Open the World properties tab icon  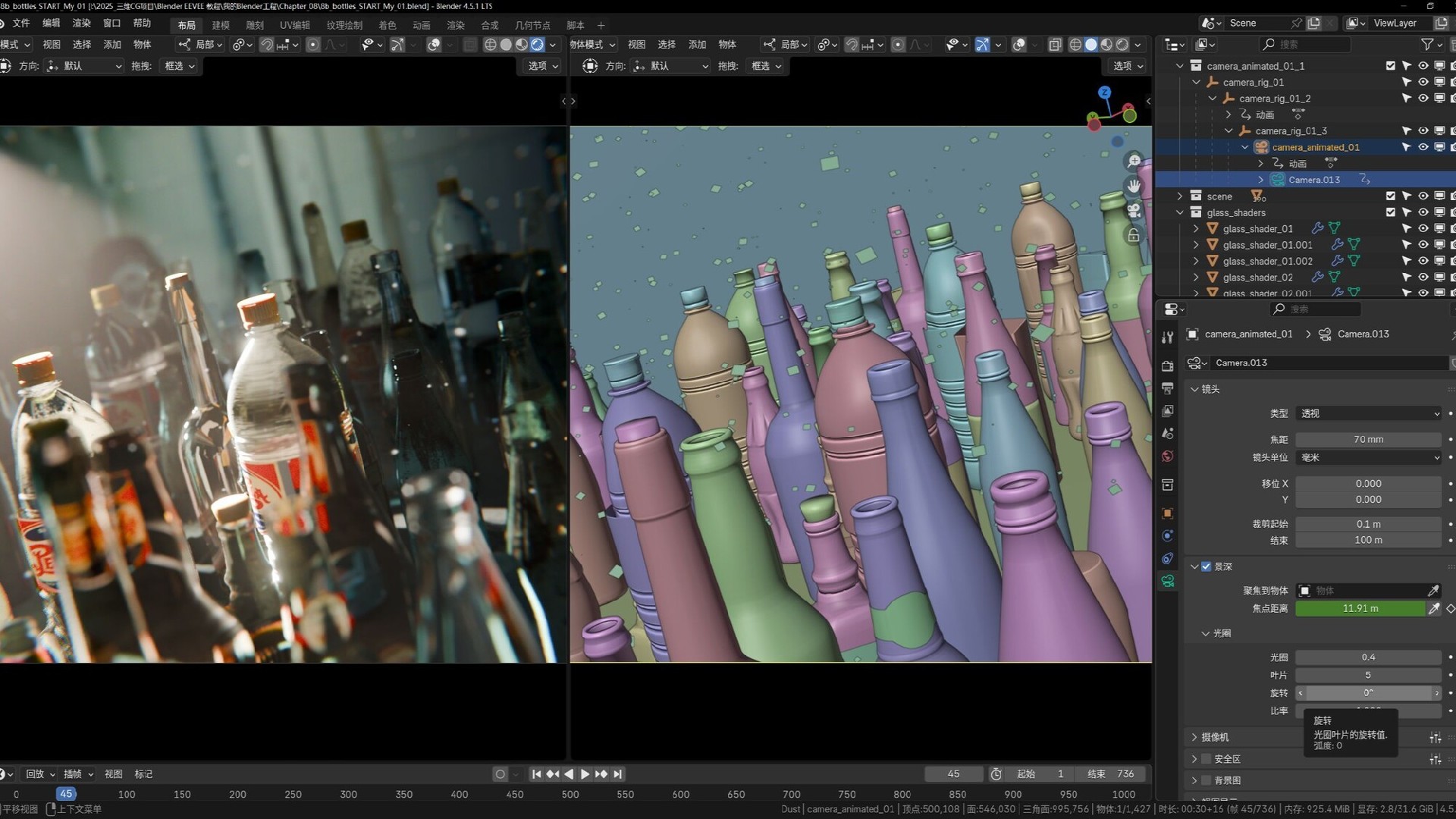click(x=1168, y=457)
